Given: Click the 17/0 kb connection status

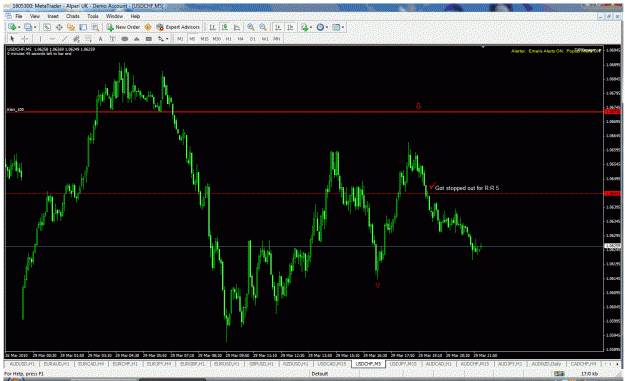Looking at the screenshot, I should 589,373.
